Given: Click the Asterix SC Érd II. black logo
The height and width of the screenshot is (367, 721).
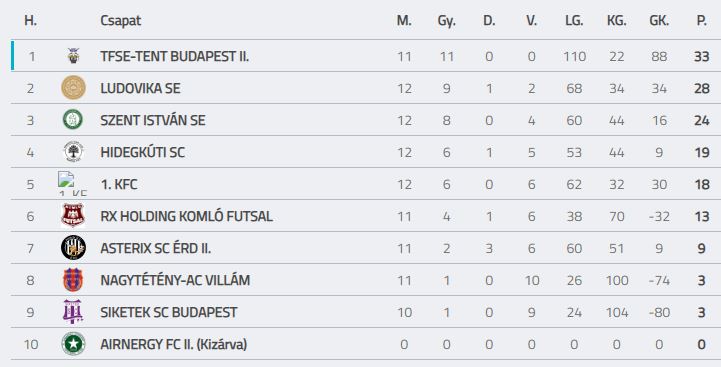Looking at the screenshot, I should [x=73, y=247].
